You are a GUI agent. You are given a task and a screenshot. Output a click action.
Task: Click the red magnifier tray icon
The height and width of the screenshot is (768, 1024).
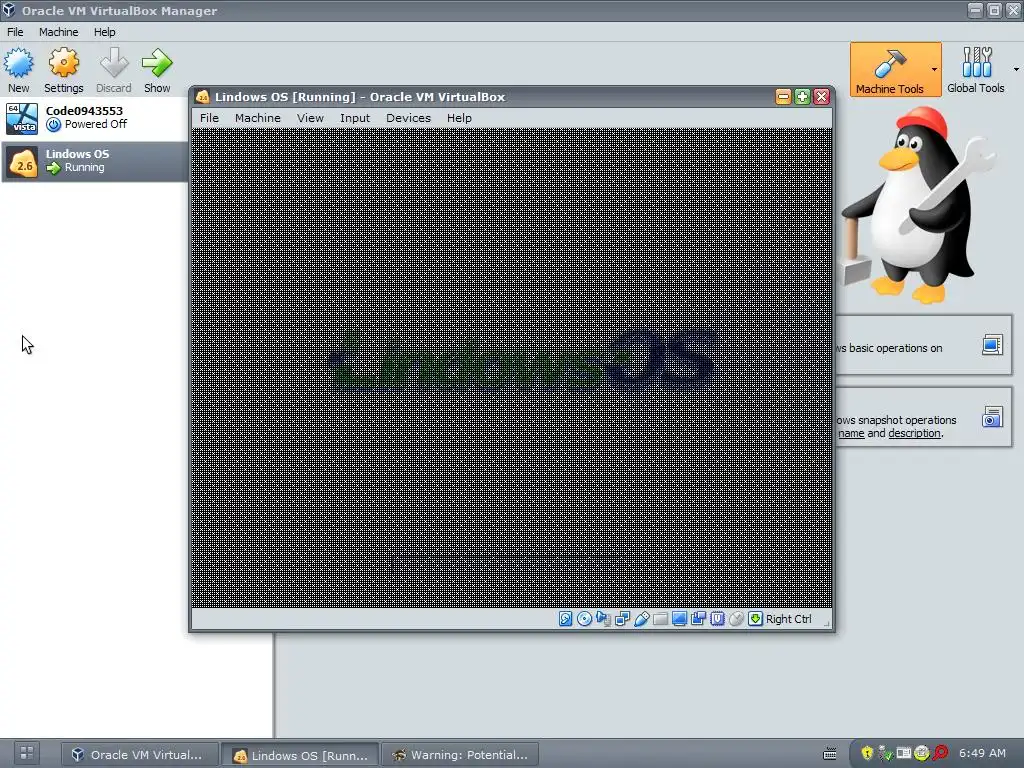940,753
